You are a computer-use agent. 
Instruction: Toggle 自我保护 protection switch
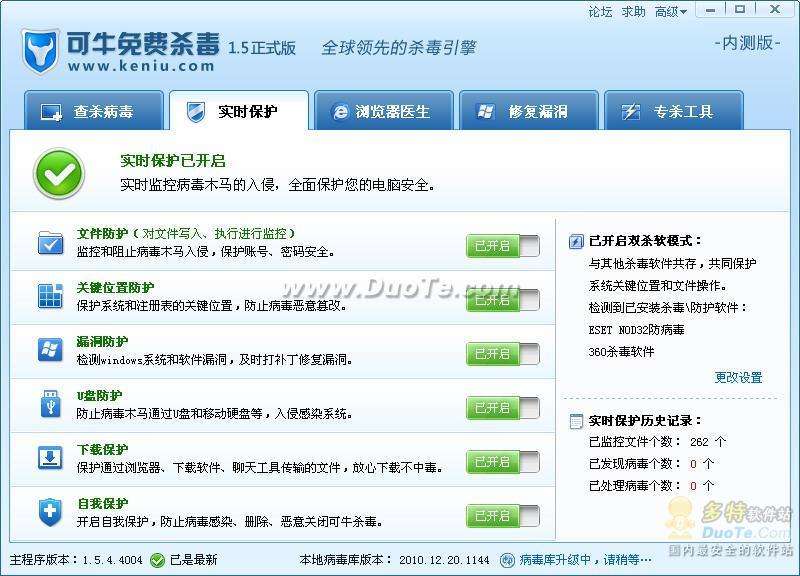[x=503, y=516]
